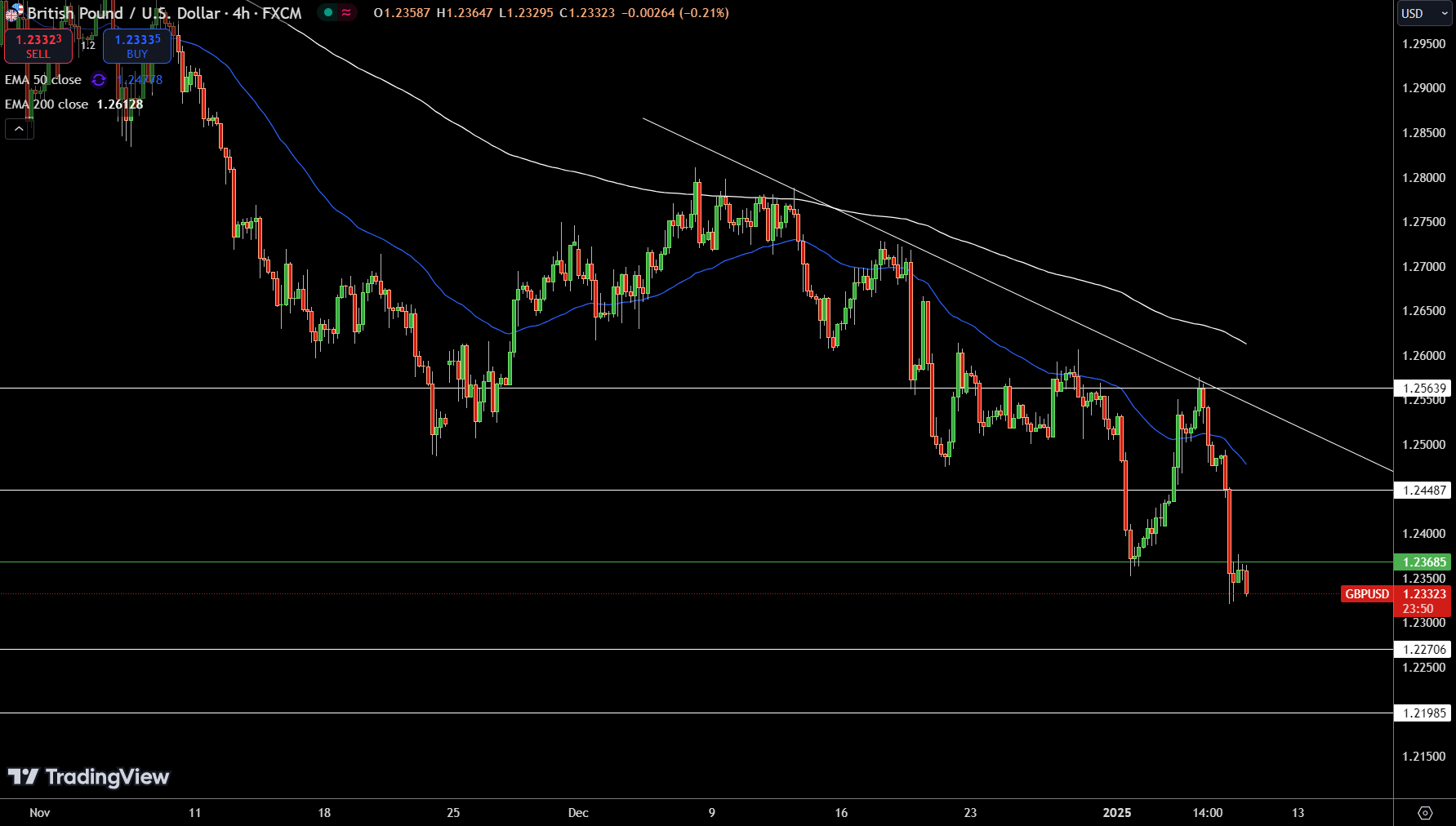The height and width of the screenshot is (826, 1456).
Task: Click the British Pound / U.S. Dollar title
Action: 124,13
